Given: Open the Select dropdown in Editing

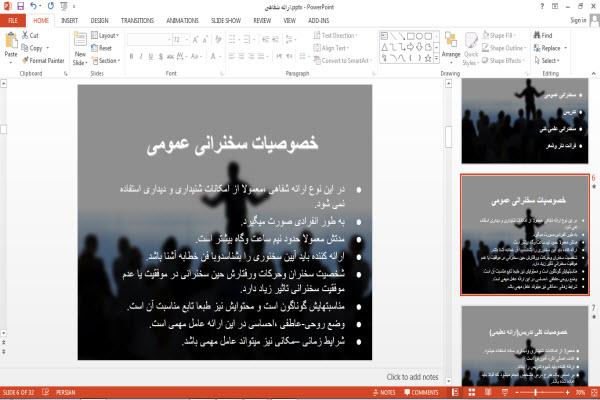Looking at the screenshot, I should tap(547, 60).
